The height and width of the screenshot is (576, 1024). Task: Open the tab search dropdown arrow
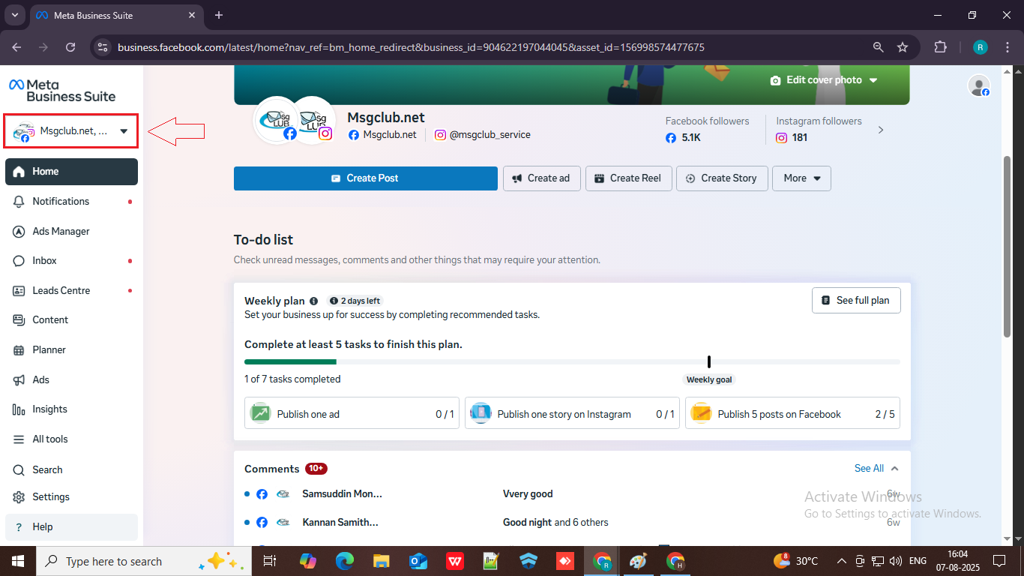(14, 15)
